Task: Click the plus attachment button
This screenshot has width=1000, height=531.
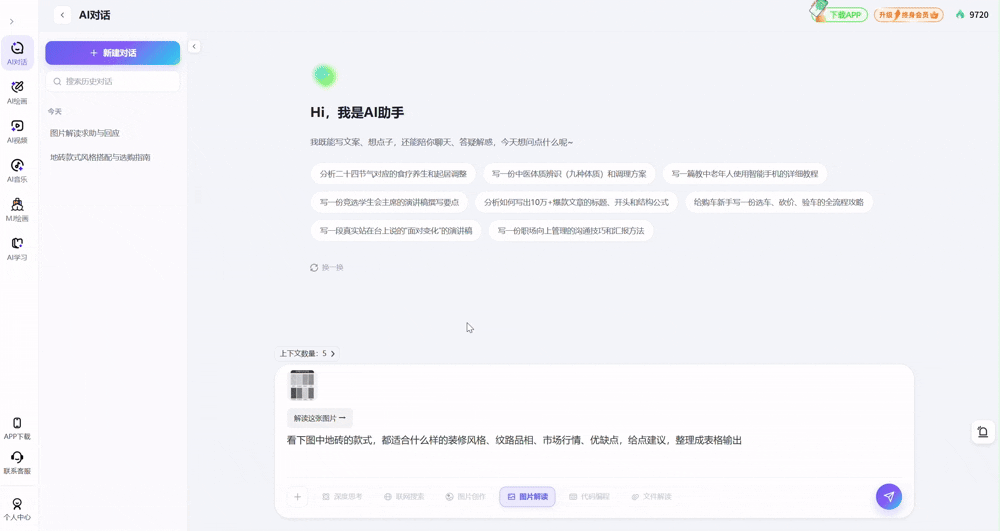Action: (x=297, y=497)
